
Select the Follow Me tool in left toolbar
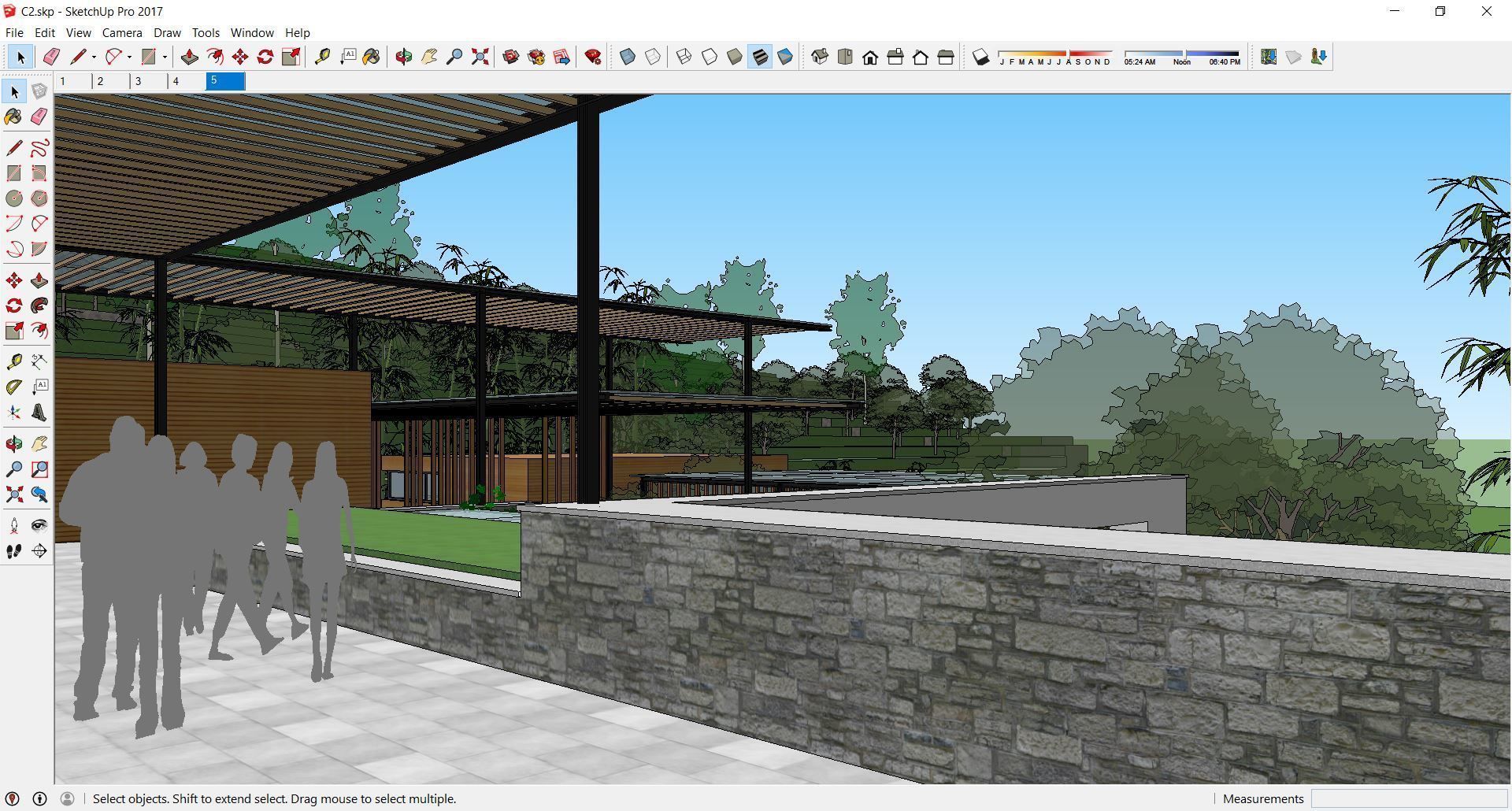39,306
